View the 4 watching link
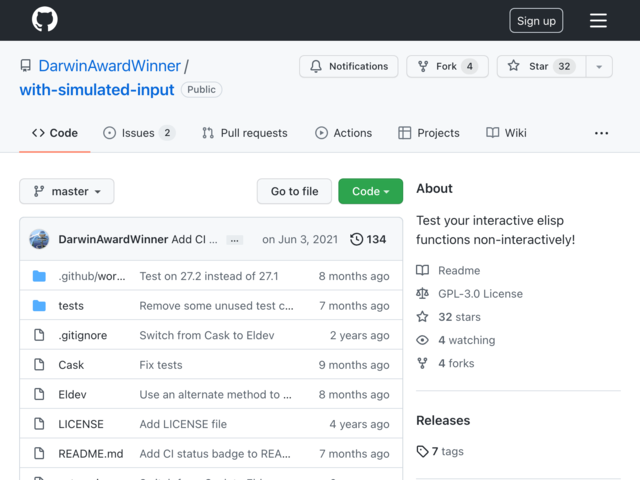This screenshot has width=640, height=480. tap(456, 340)
